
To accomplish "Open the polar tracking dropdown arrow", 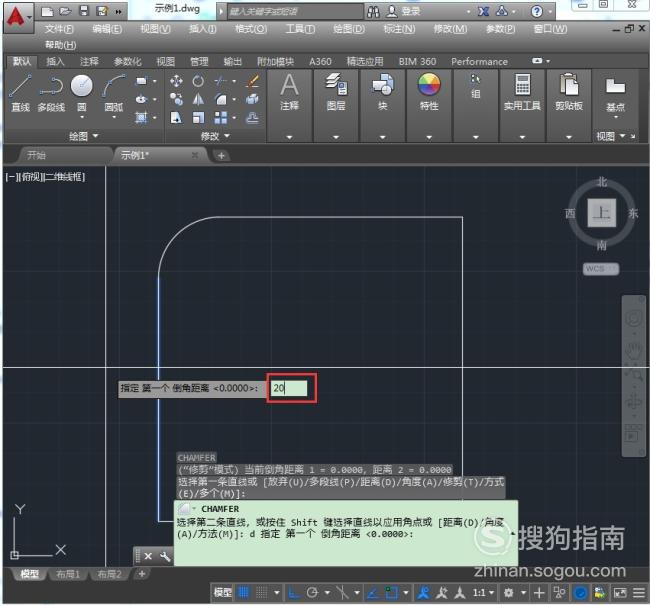I will 327,593.
